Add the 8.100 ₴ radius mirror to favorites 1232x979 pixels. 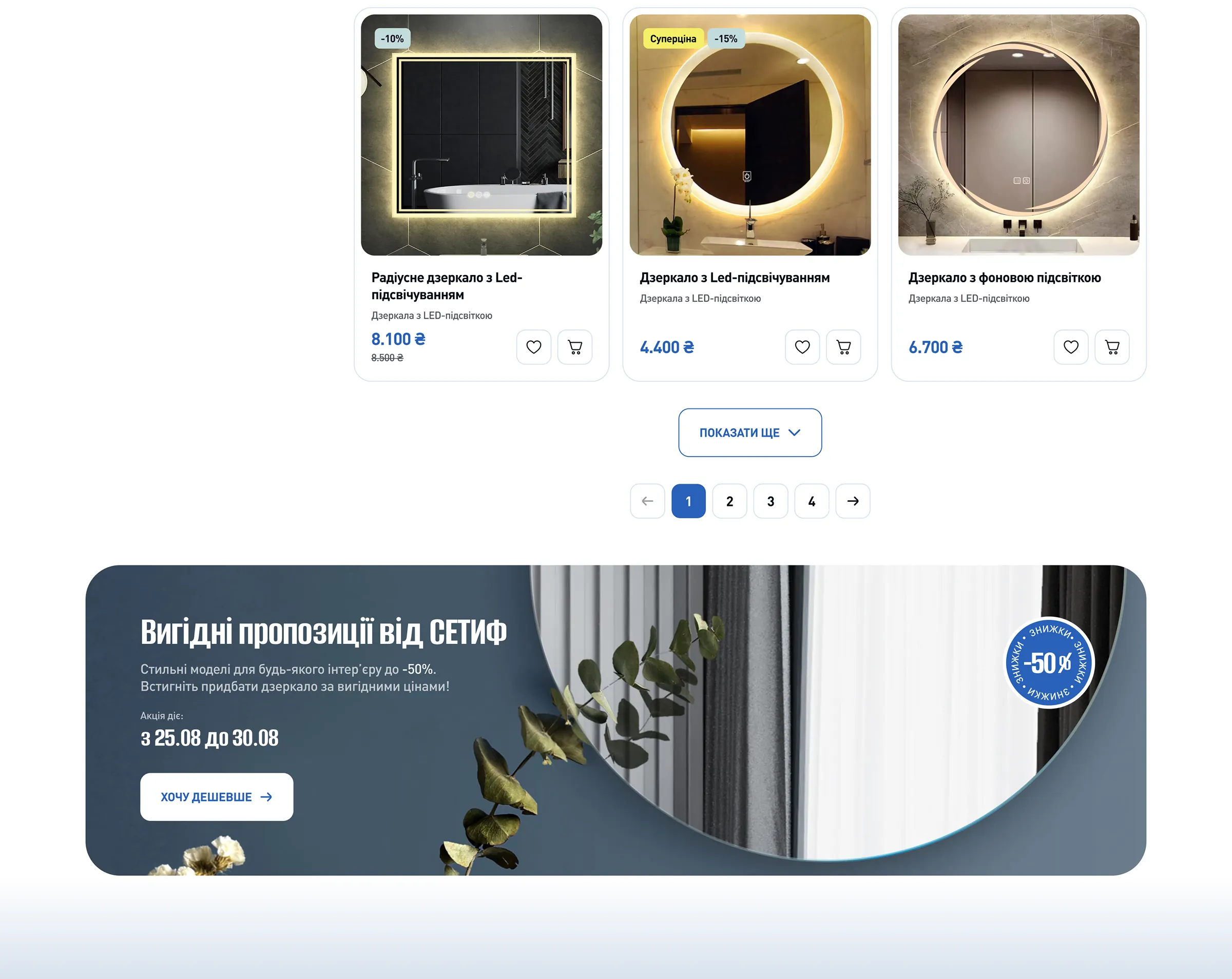point(533,347)
